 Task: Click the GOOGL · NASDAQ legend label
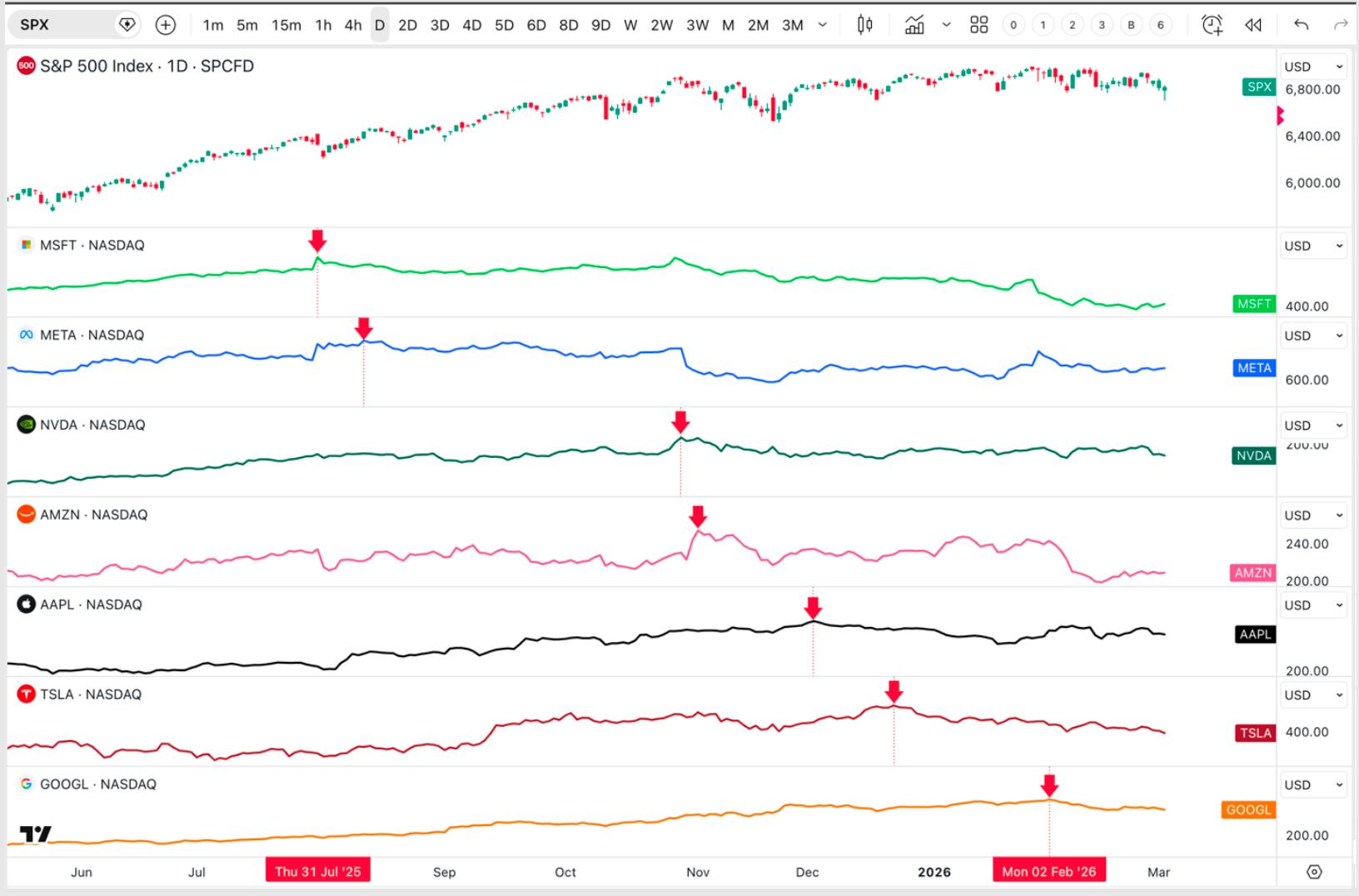pos(98,784)
